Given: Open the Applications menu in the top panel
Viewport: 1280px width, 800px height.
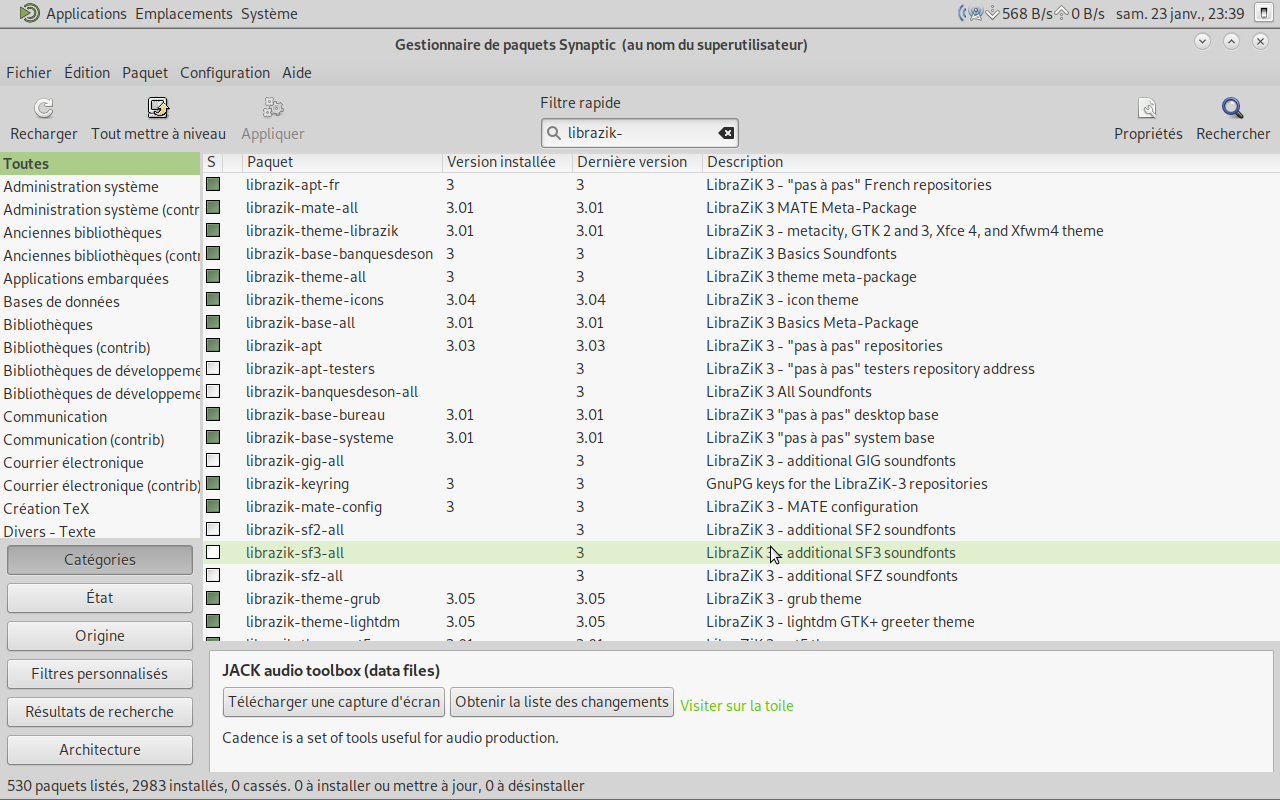Looking at the screenshot, I should [x=86, y=13].
